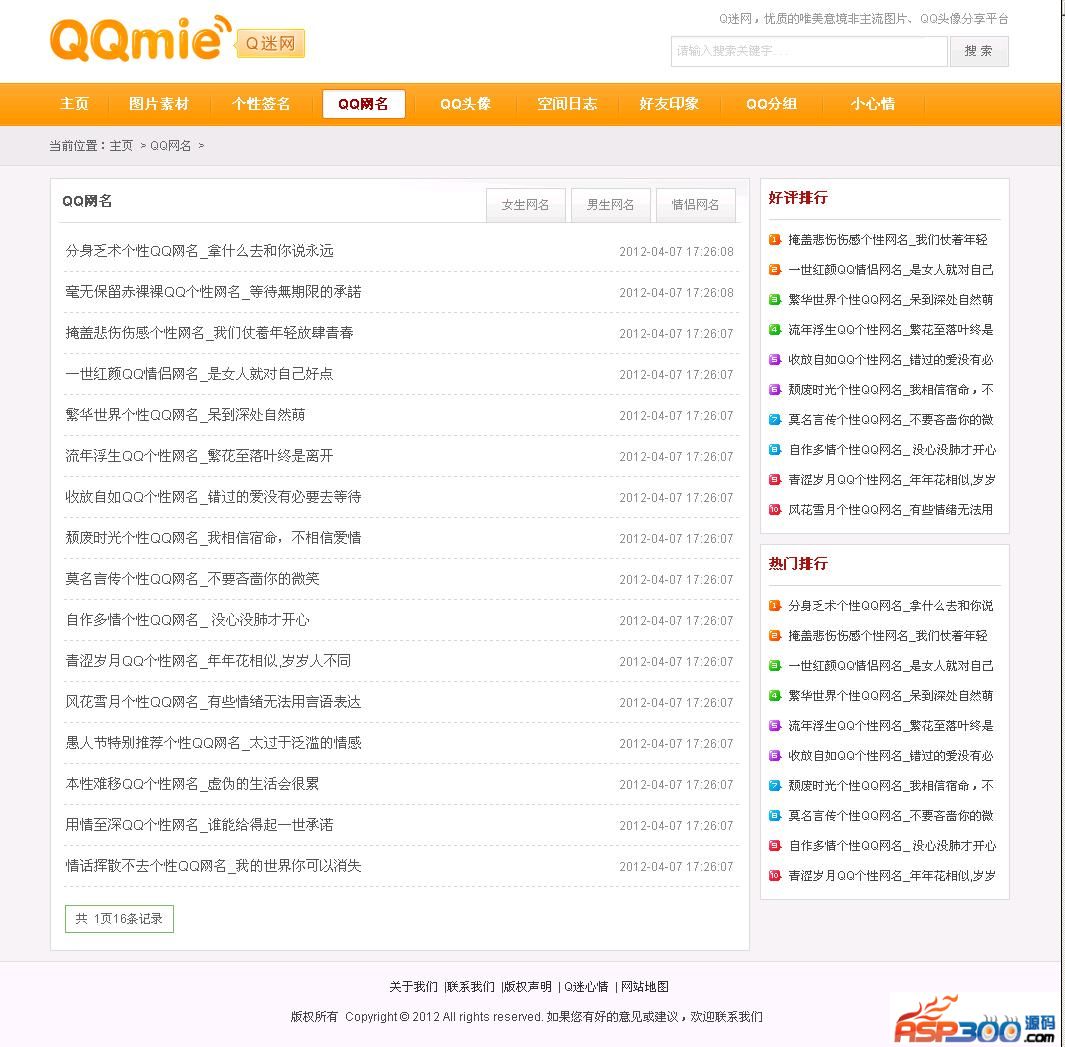Open main list 收放自如QQ个性网名_错过的爱没有必要去等待
1065x1047 pixels.
(x=213, y=497)
